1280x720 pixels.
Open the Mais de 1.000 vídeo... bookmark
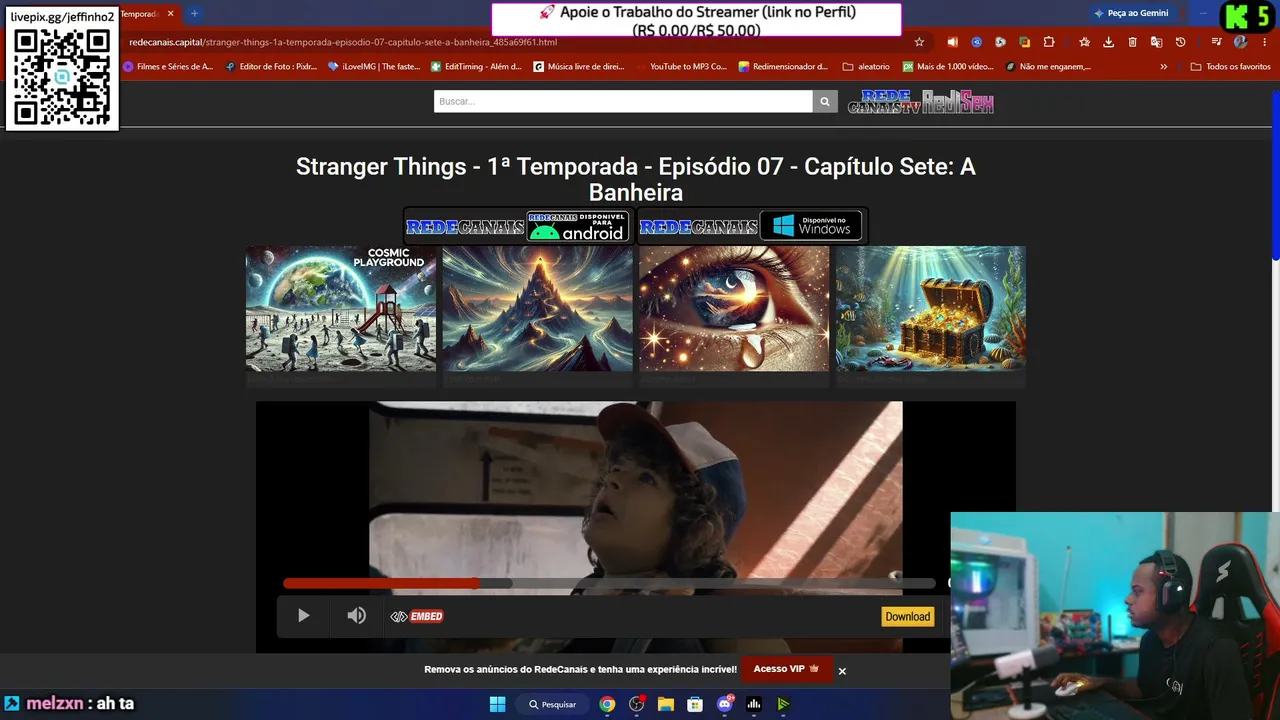[948, 67]
